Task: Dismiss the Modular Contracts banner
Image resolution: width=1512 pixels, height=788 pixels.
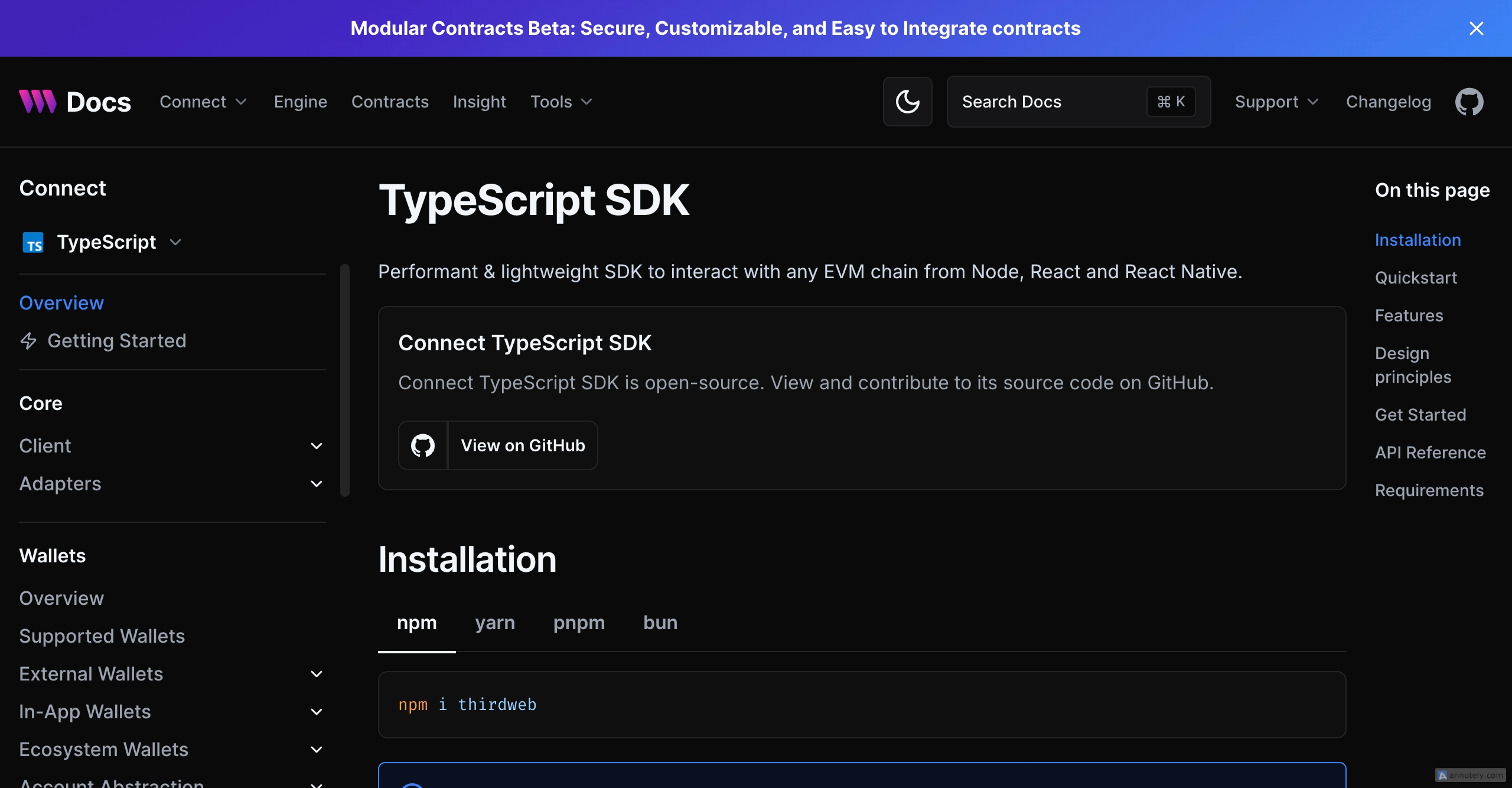Action: 1476,28
